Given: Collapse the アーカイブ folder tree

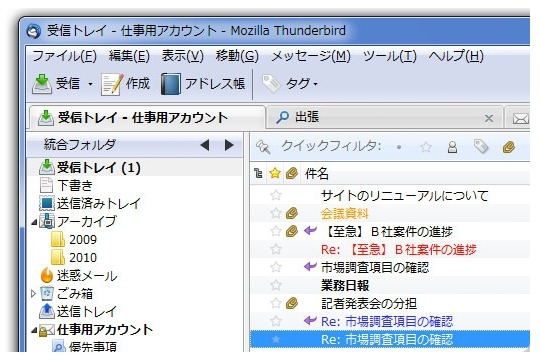Looking at the screenshot, I should pyautogui.click(x=34, y=223).
